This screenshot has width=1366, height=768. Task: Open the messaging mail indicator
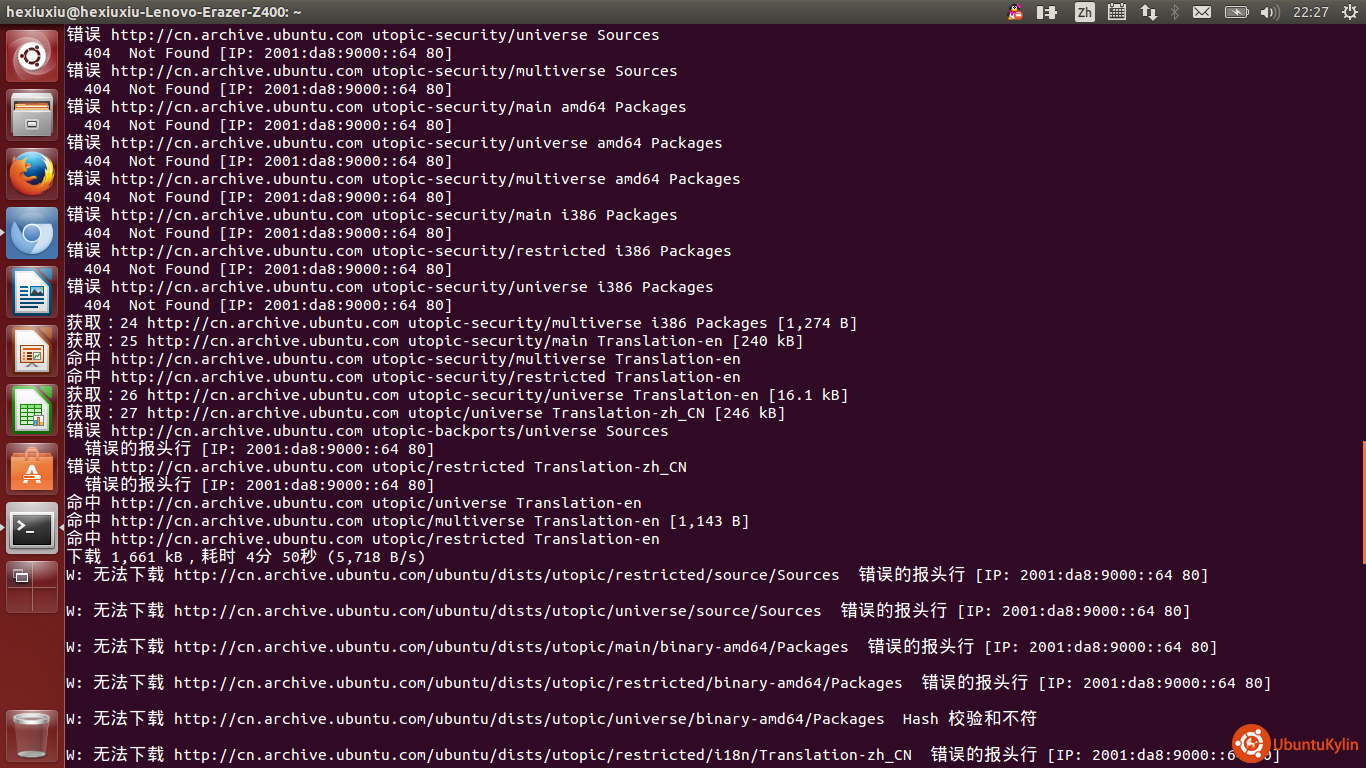tap(1201, 12)
